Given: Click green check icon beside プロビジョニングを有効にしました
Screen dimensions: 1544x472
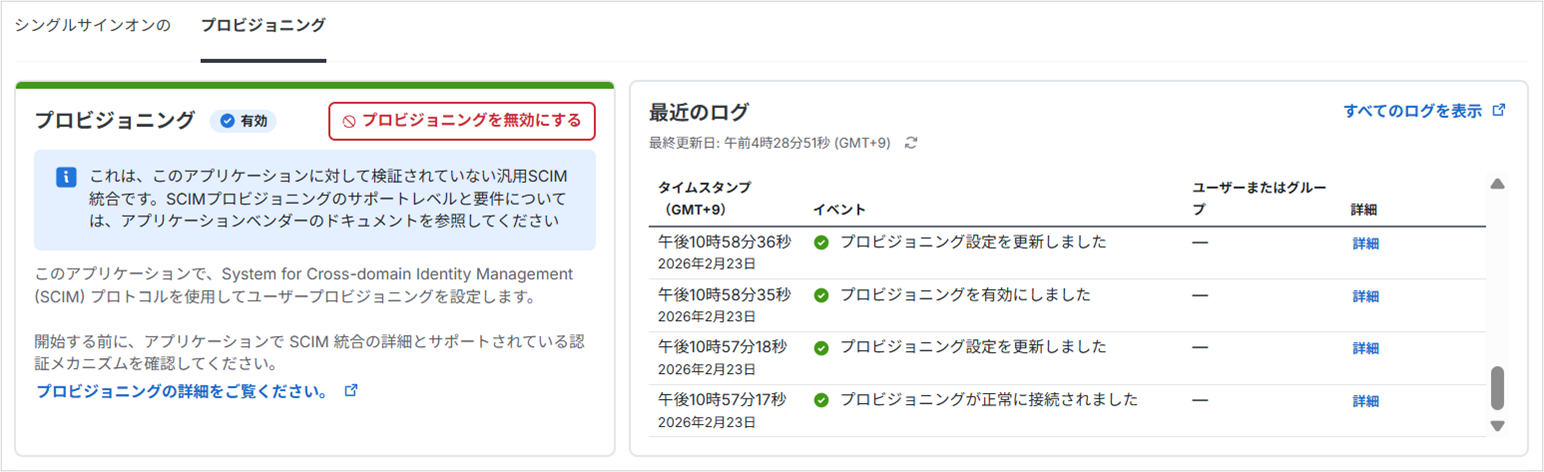Looking at the screenshot, I should 821,295.
